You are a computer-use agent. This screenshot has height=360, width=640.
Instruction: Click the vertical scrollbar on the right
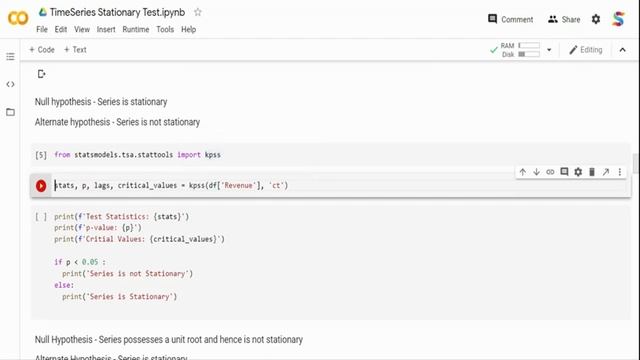click(636, 163)
